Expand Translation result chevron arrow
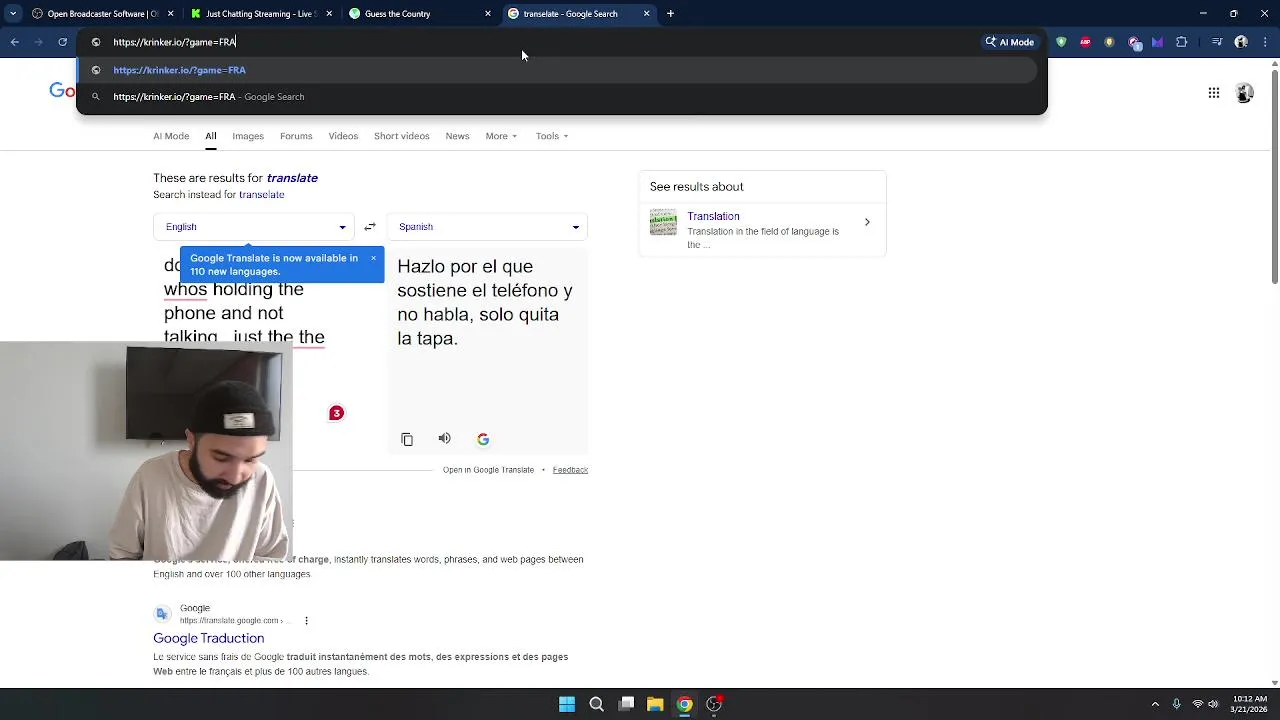This screenshot has height=720, width=1280. point(867,222)
